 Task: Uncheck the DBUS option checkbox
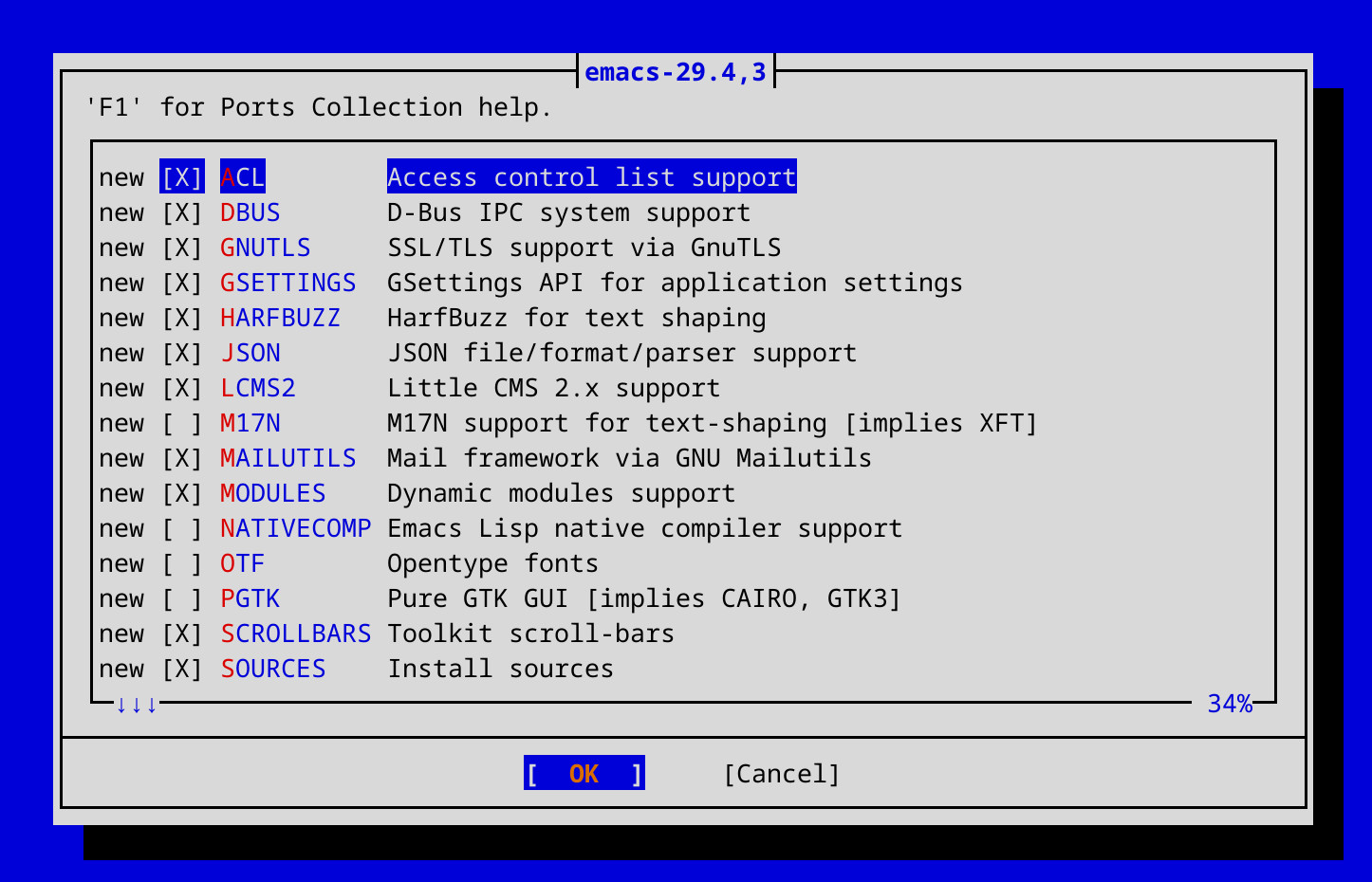coord(182,212)
